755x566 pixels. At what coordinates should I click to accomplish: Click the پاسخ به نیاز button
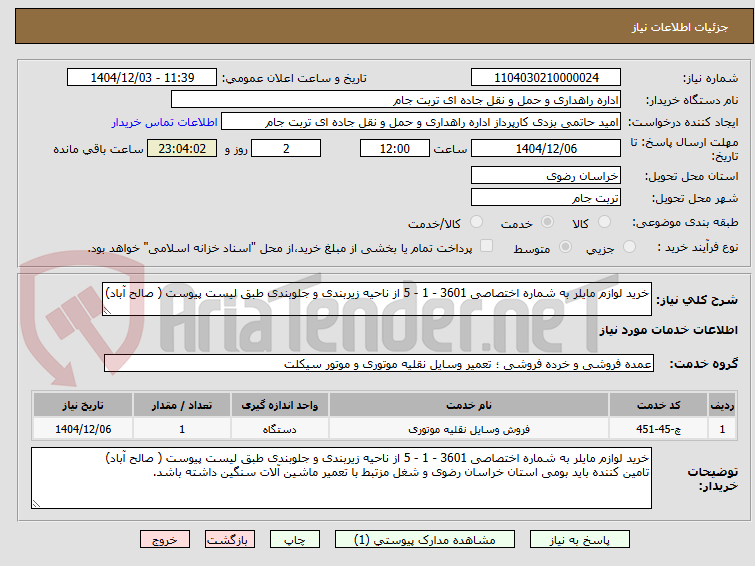pyautogui.click(x=580, y=540)
